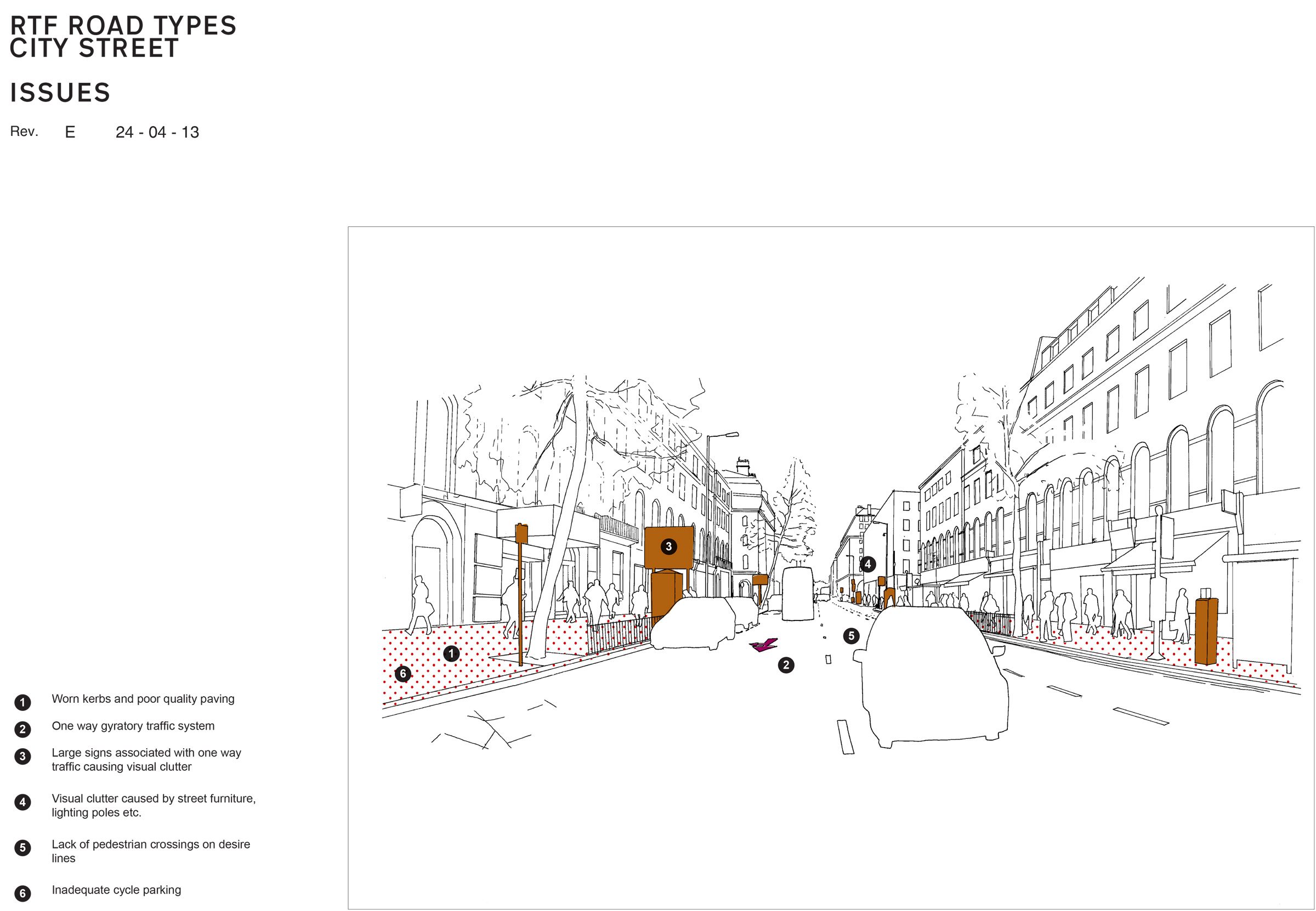The width and height of the screenshot is (1316, 911).
Task: Click the 'ISSUES' heading
Action: (60, 93)
